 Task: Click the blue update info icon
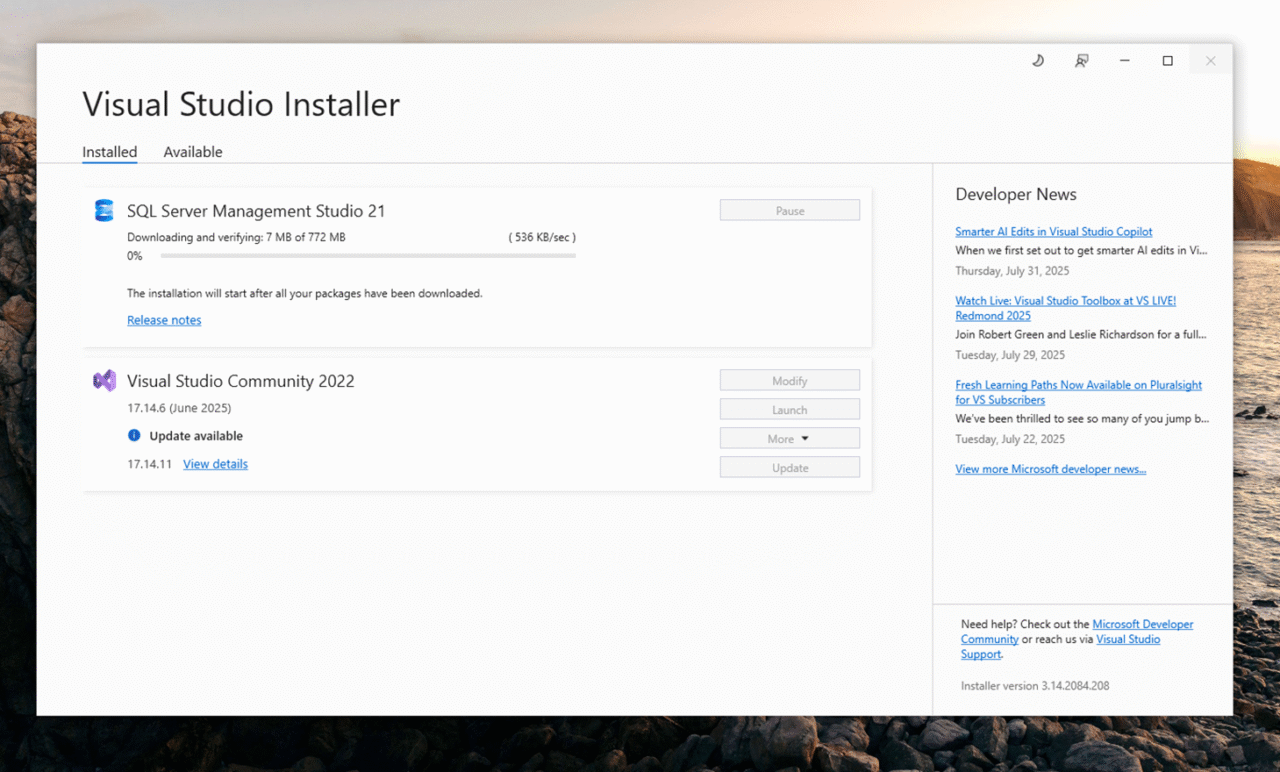coord(134,436)
